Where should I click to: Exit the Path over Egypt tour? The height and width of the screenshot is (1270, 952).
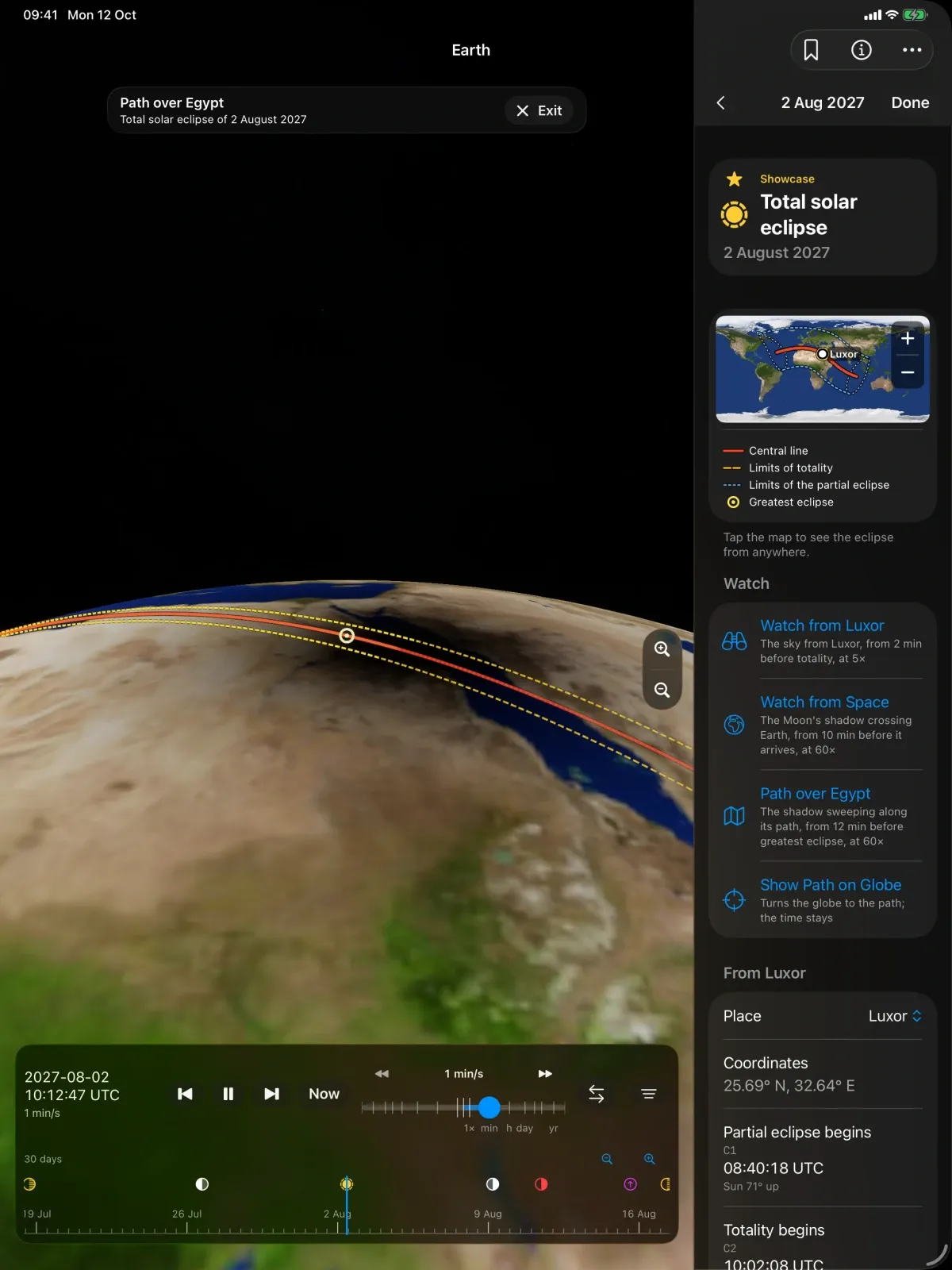pos(539,110)
